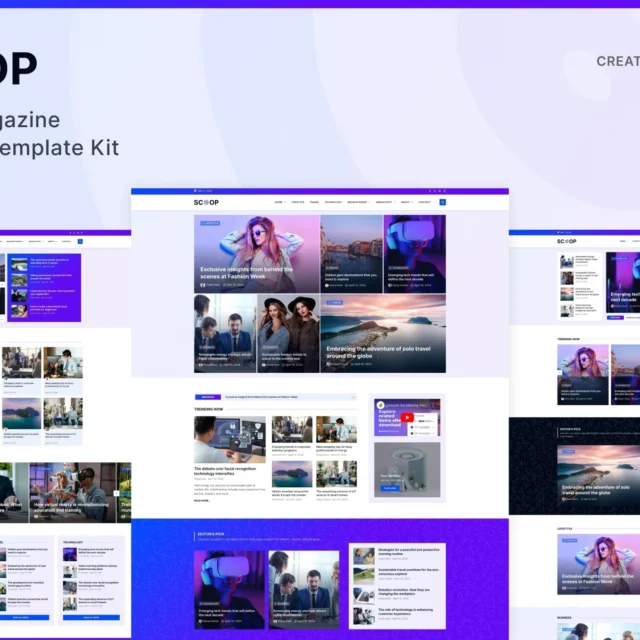The width and height of the screenshot is (640, 640).
Task: Open Technology in center navigation bar
Action: [333, 202]
